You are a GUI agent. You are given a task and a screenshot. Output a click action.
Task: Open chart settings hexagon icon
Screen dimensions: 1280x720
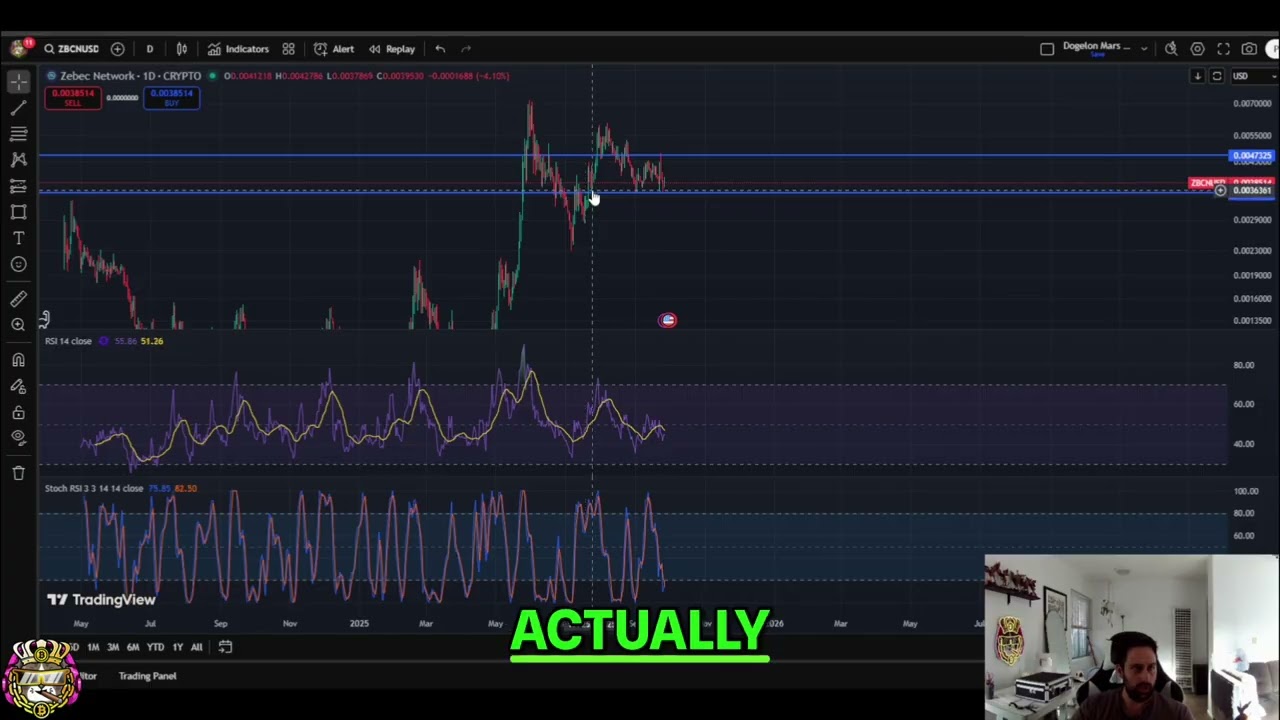tap(1197, 49)
